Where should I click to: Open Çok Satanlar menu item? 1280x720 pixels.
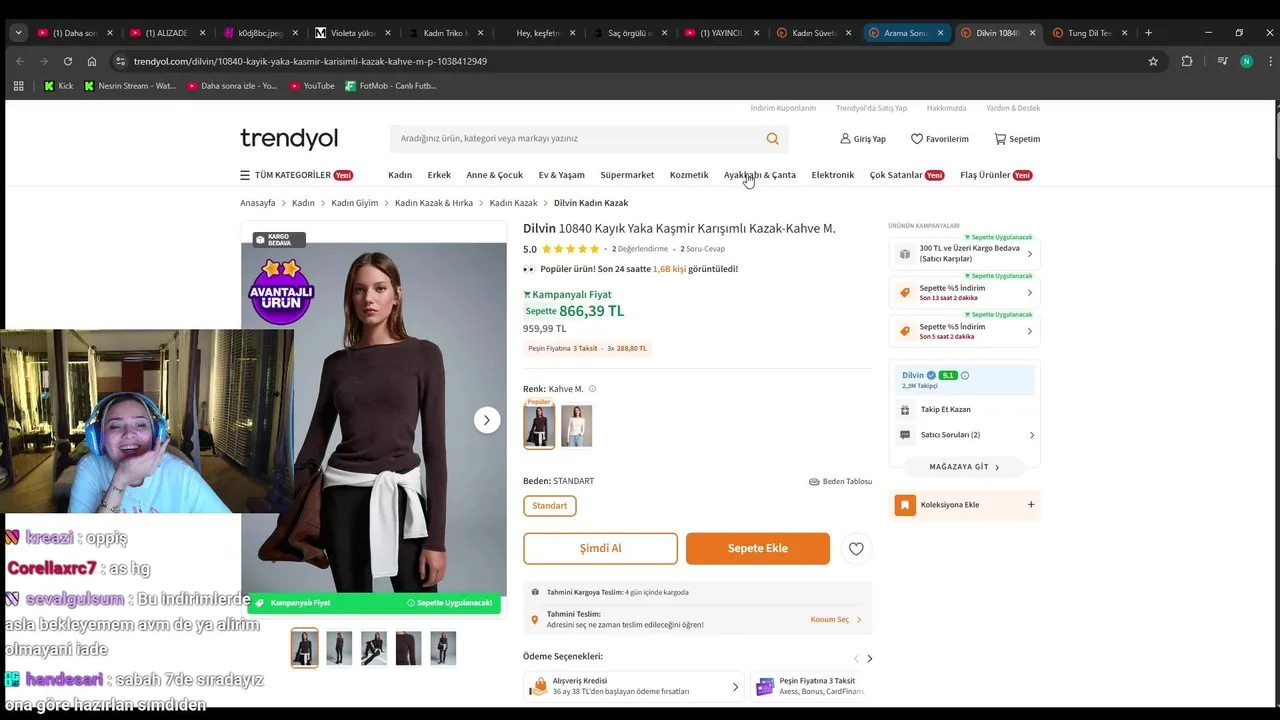907,175
